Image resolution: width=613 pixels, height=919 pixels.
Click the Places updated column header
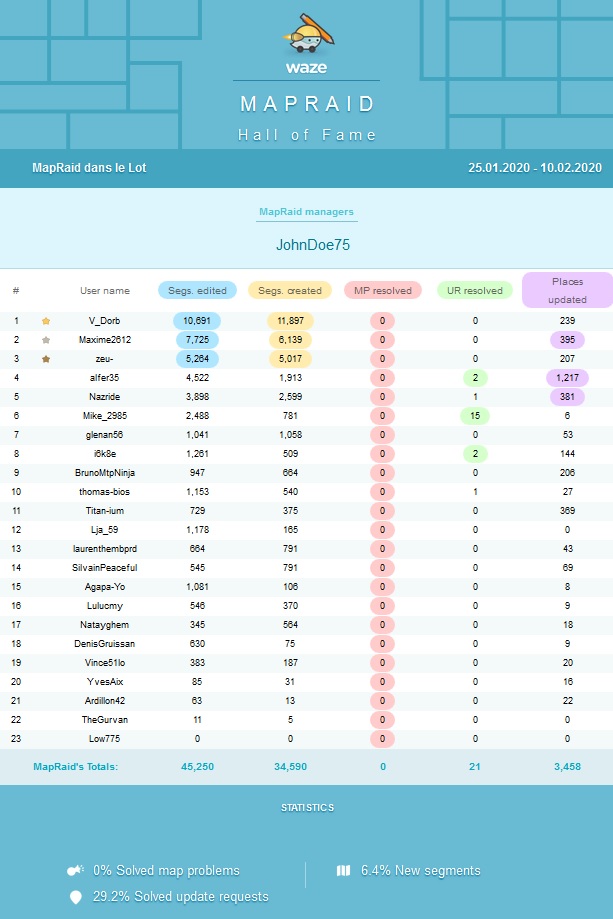pyautogui.click(x=567, y=290)
